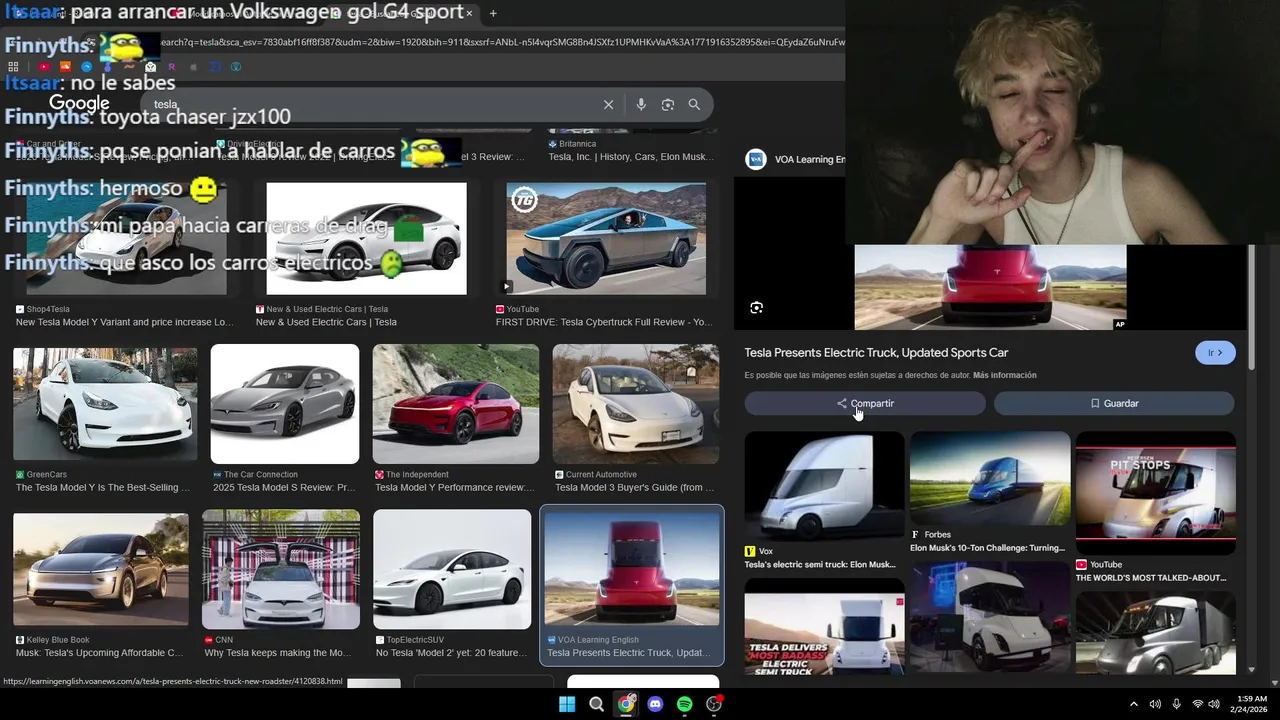Screen dimensions: 1280x720
Task: Open the Forbes blue semi truck related image
Action: (x=990, y=478)
